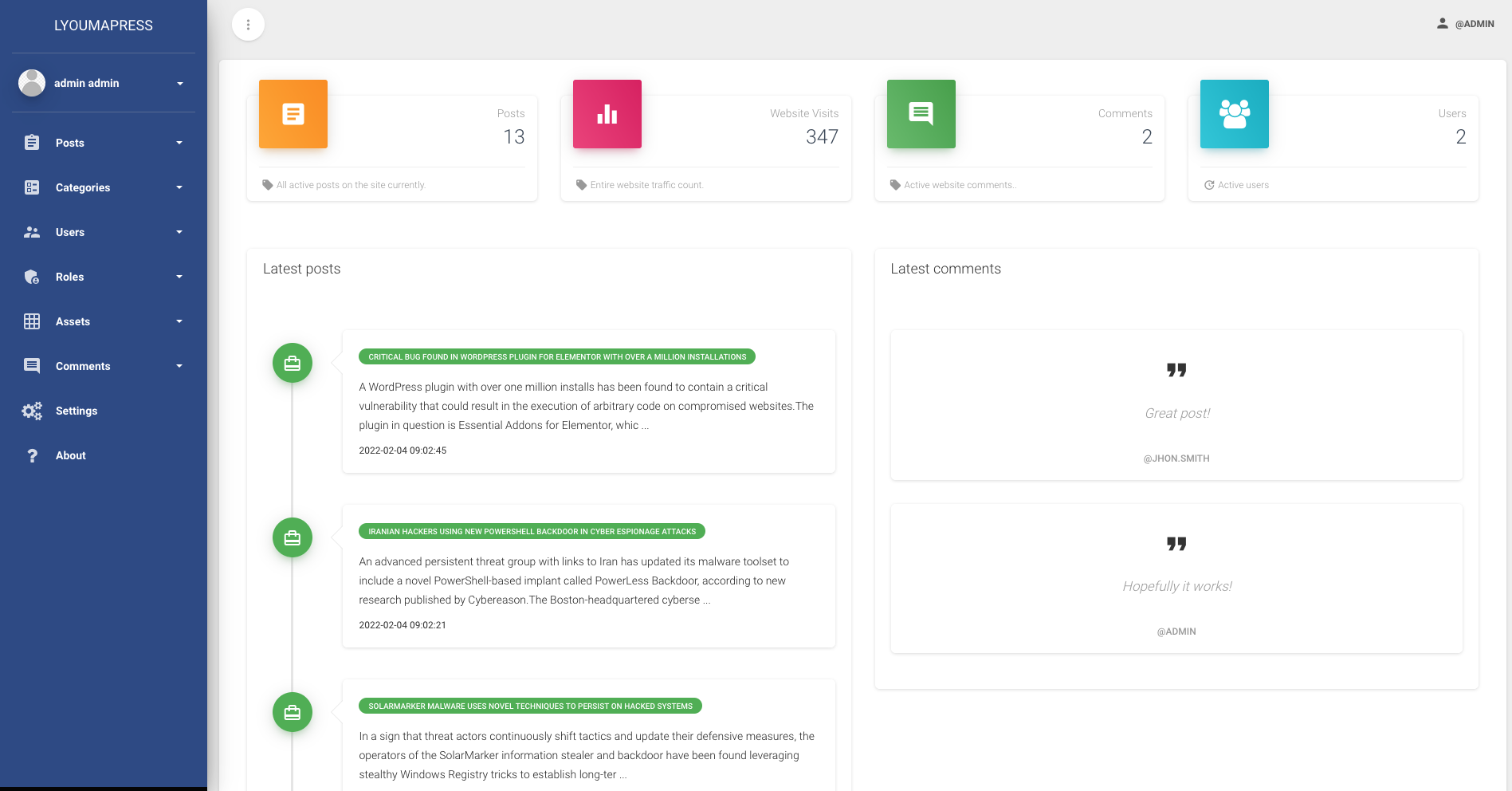
Task: Click the orange Posts card icon
Action: [293, 114]
